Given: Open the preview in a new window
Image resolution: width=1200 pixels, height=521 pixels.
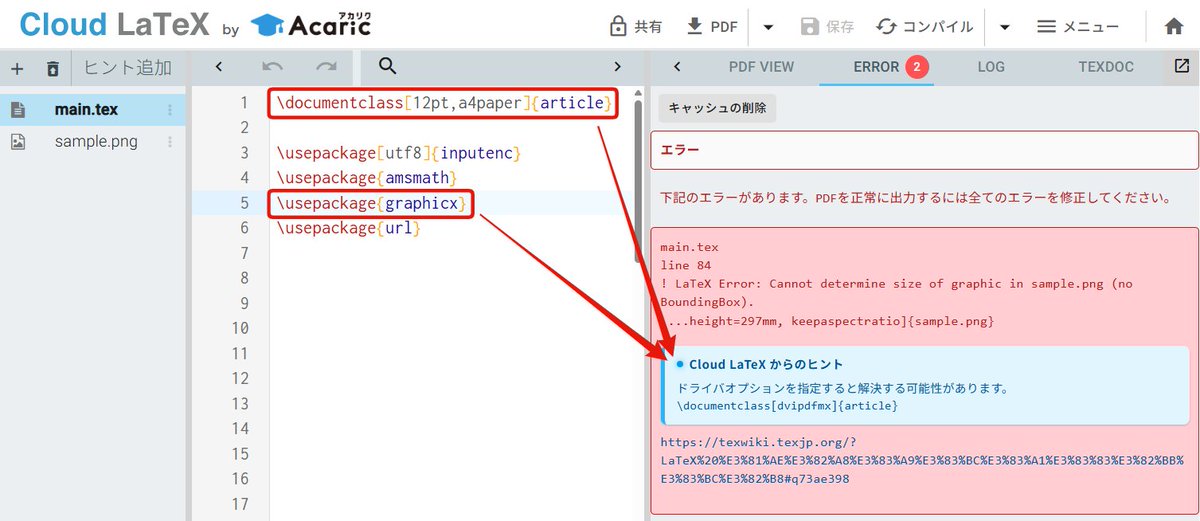Looking at the screenshot, I should coord(1181,67).
